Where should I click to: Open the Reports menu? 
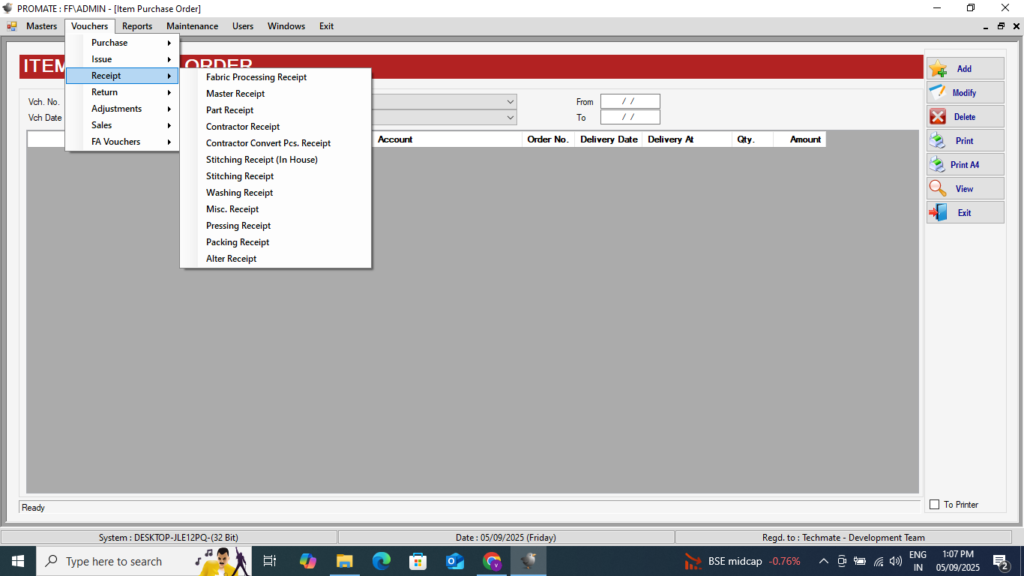[137, 26]
